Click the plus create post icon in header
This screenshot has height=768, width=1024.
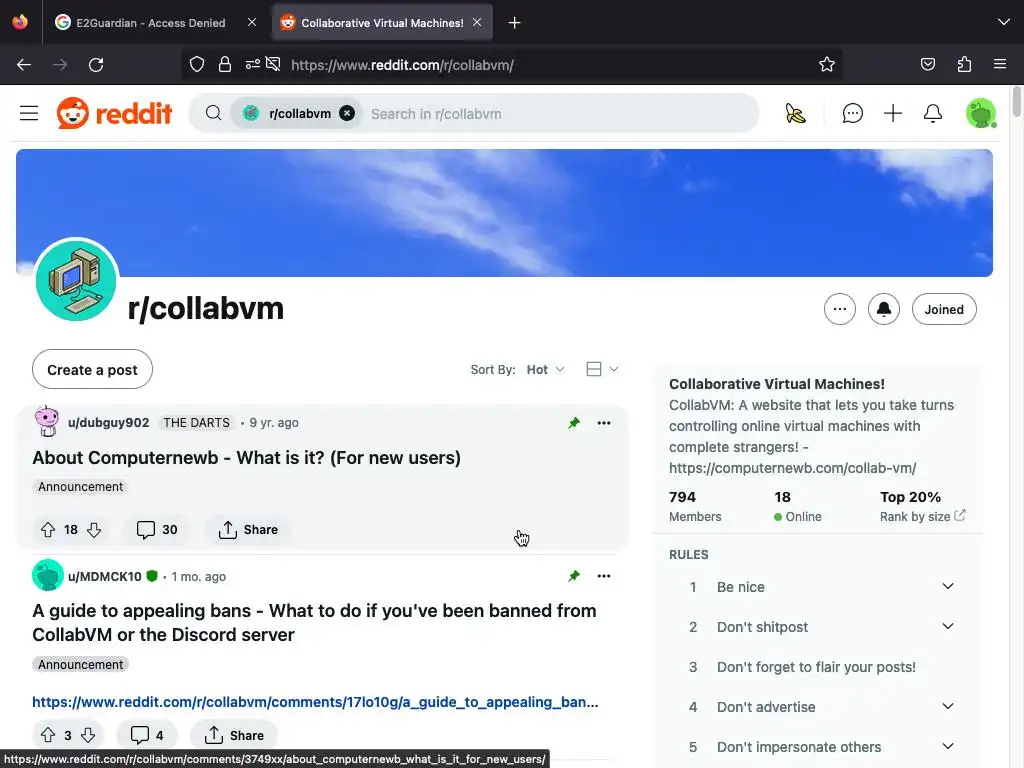[893, 114]
